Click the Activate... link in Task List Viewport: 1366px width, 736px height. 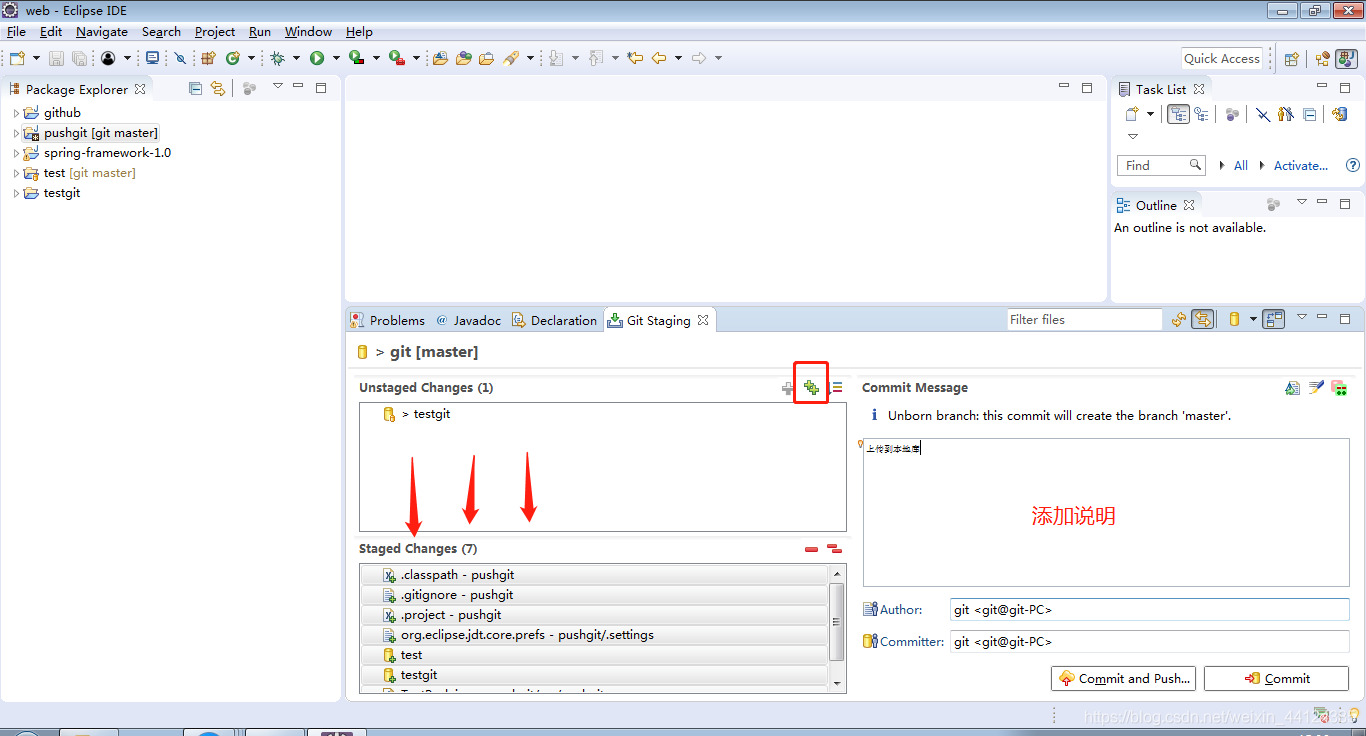(1301, 165)
